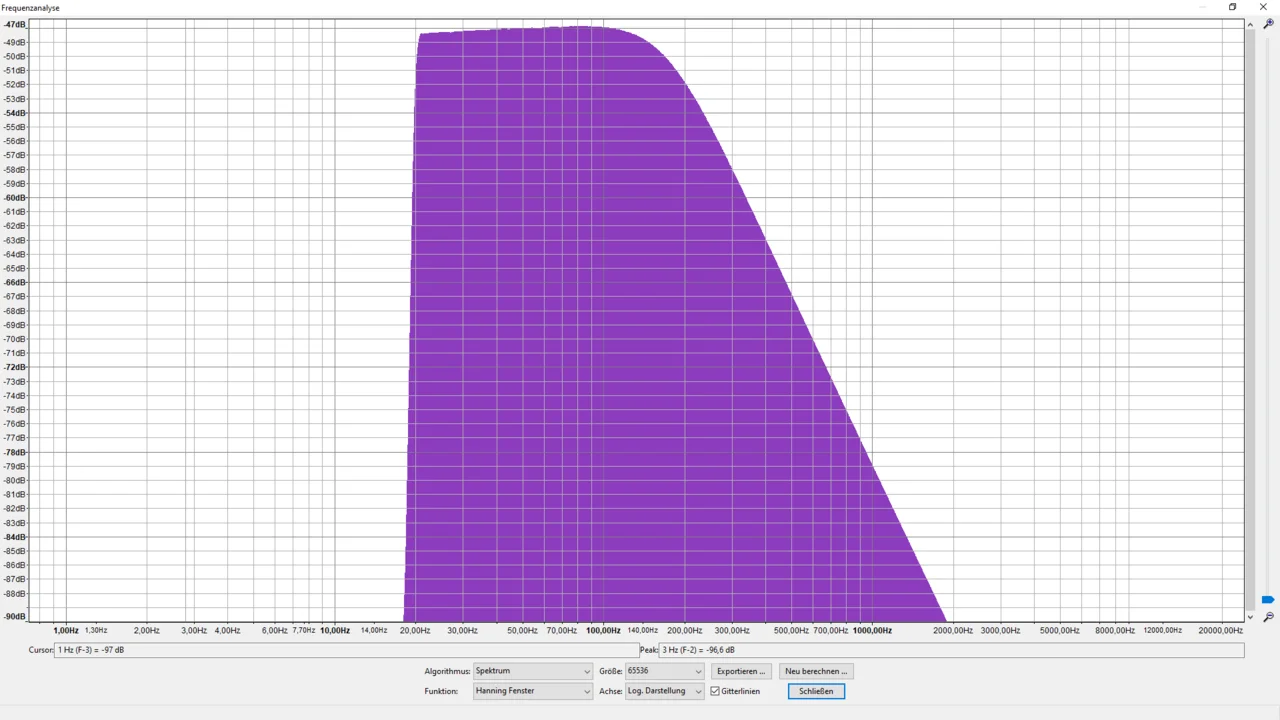Viewport: 1280px width, 720px height.
Task: Open the Größe dropdown set to 65536
Action: 664,671
